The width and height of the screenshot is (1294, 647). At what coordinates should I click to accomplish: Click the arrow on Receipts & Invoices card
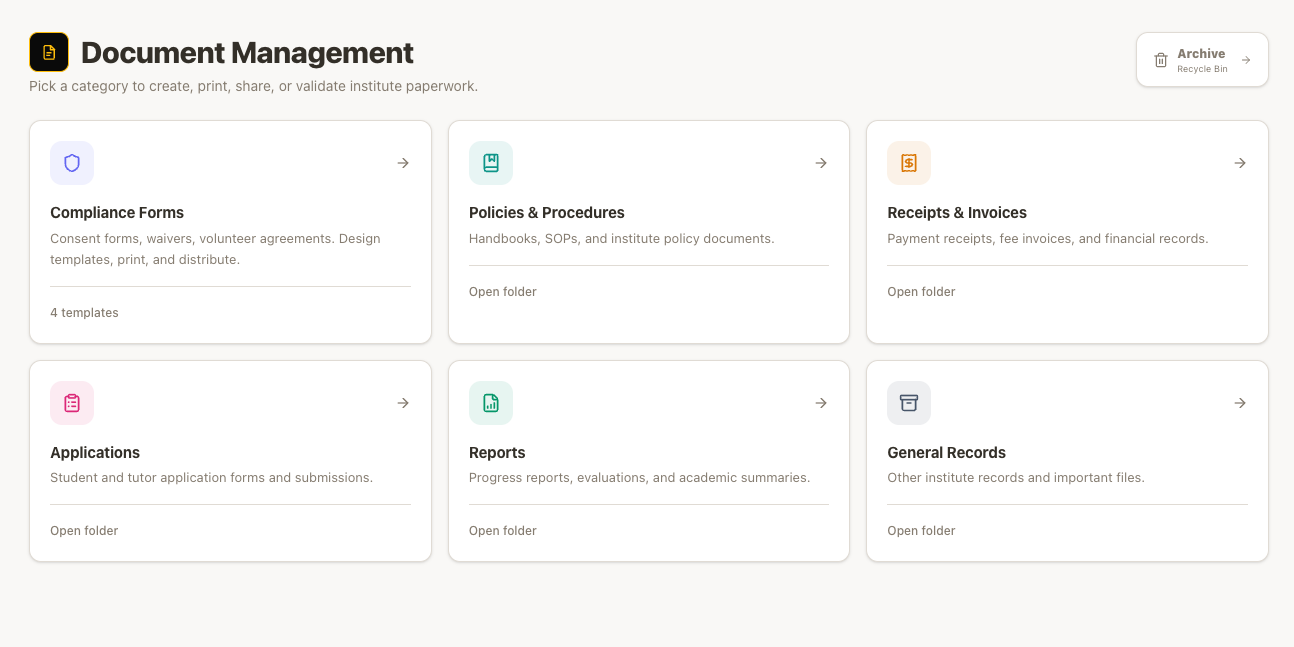1240,163
